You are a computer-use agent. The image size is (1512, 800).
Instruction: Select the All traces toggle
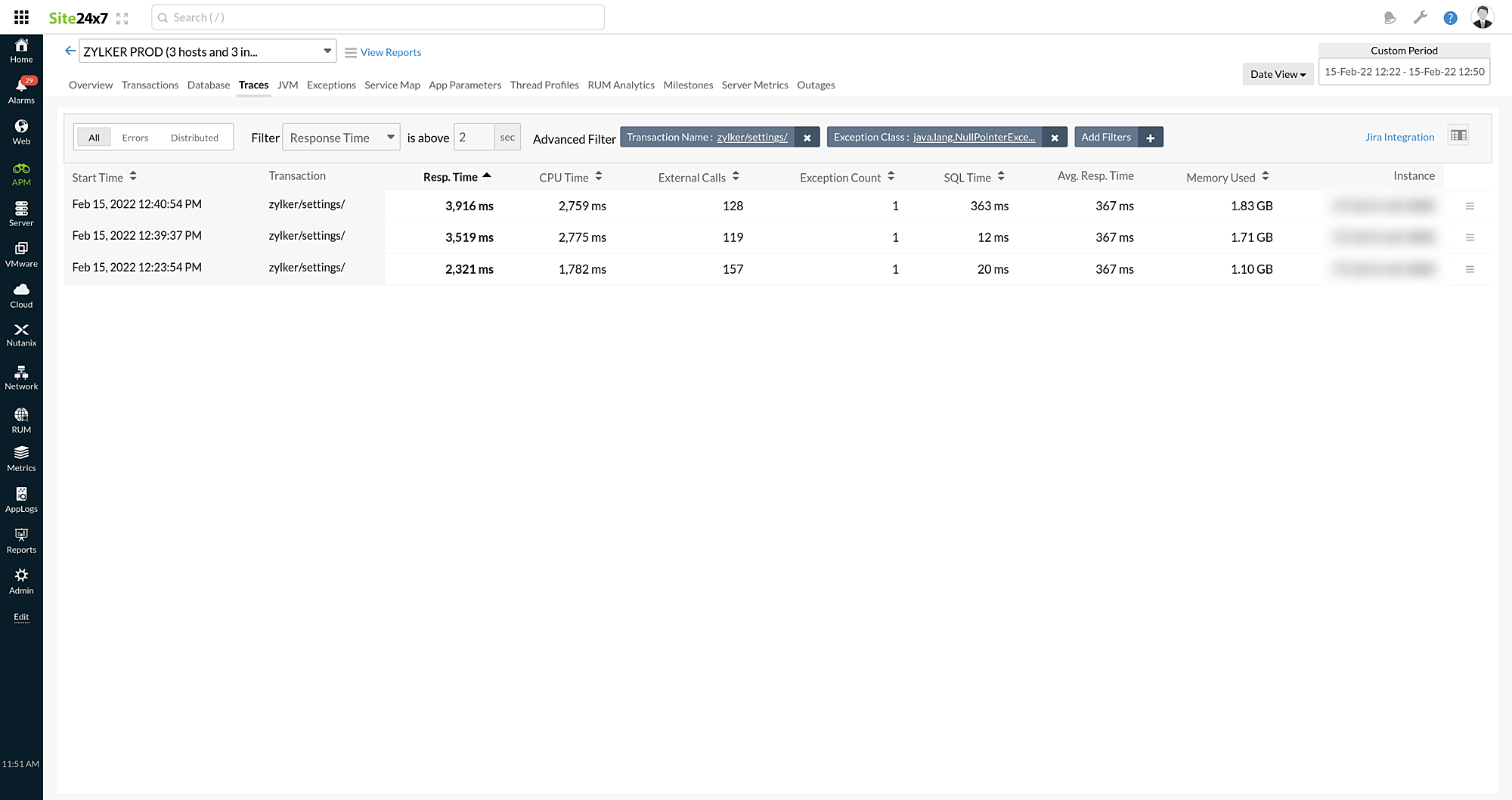point(94,138)
